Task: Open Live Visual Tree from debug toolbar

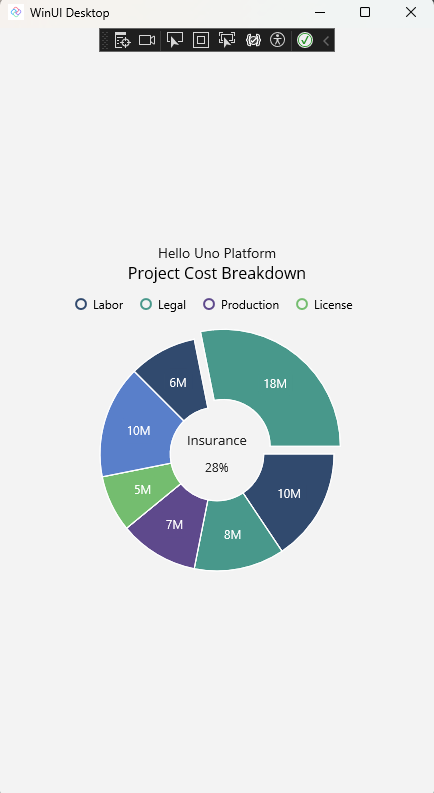Action: click(122, 40)
